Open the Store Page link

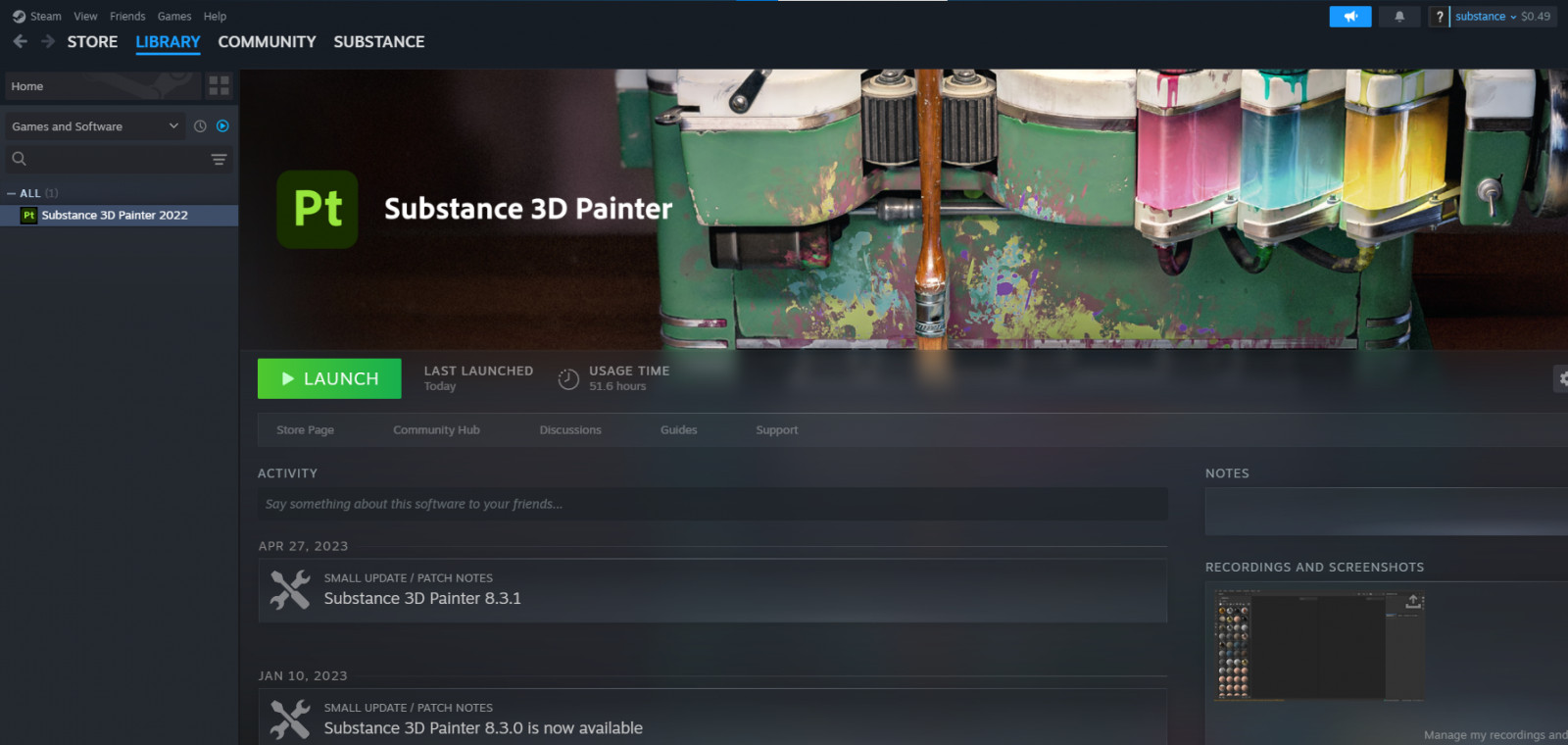pyautogui.click(x=305, y=430)
